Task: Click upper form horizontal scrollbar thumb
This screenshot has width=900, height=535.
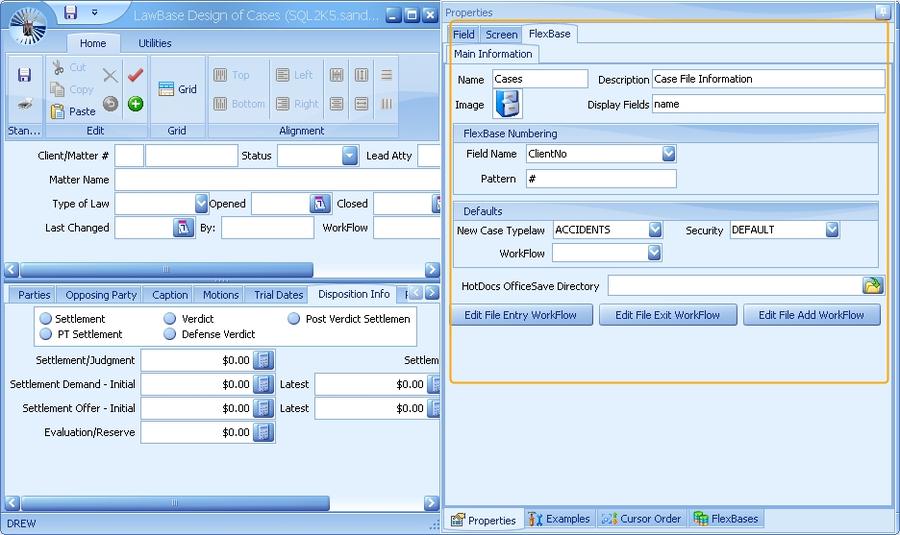Action: [x=166, y=269]
